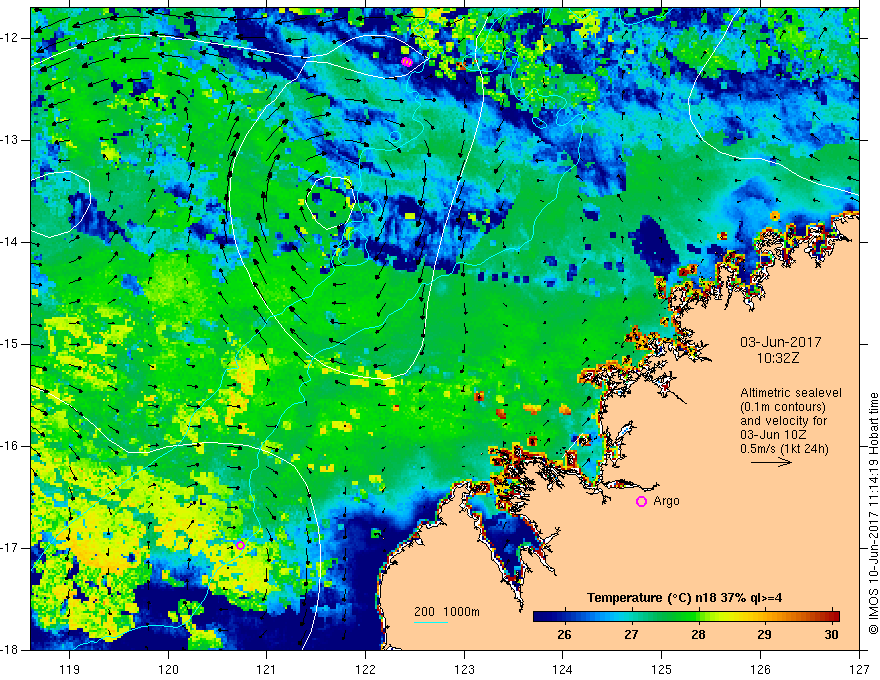Click the 28 tick label on color bar
Viewport: 880px width, 680px height.
tap(698, 635)
